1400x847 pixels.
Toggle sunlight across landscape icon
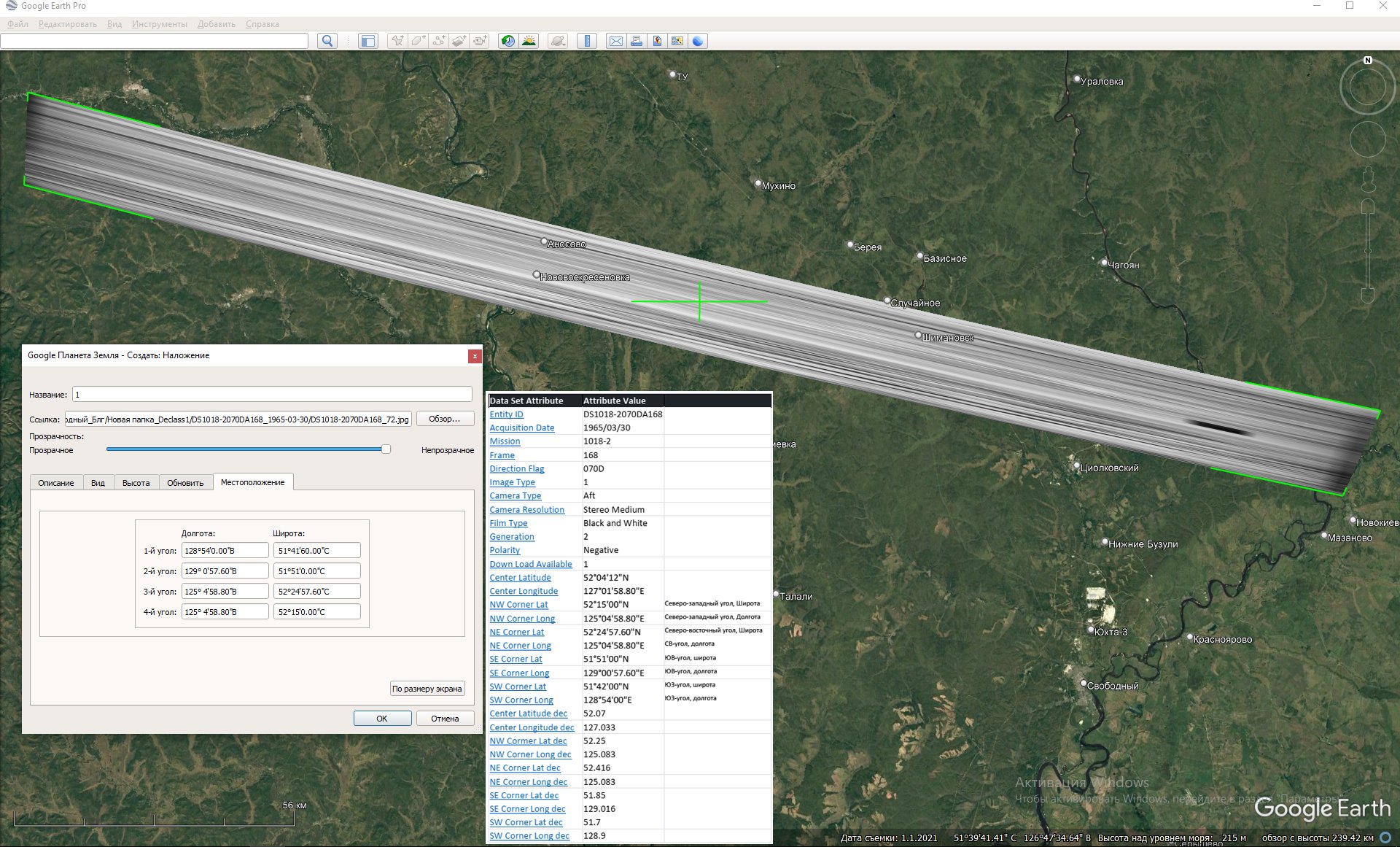pos(529,41)
